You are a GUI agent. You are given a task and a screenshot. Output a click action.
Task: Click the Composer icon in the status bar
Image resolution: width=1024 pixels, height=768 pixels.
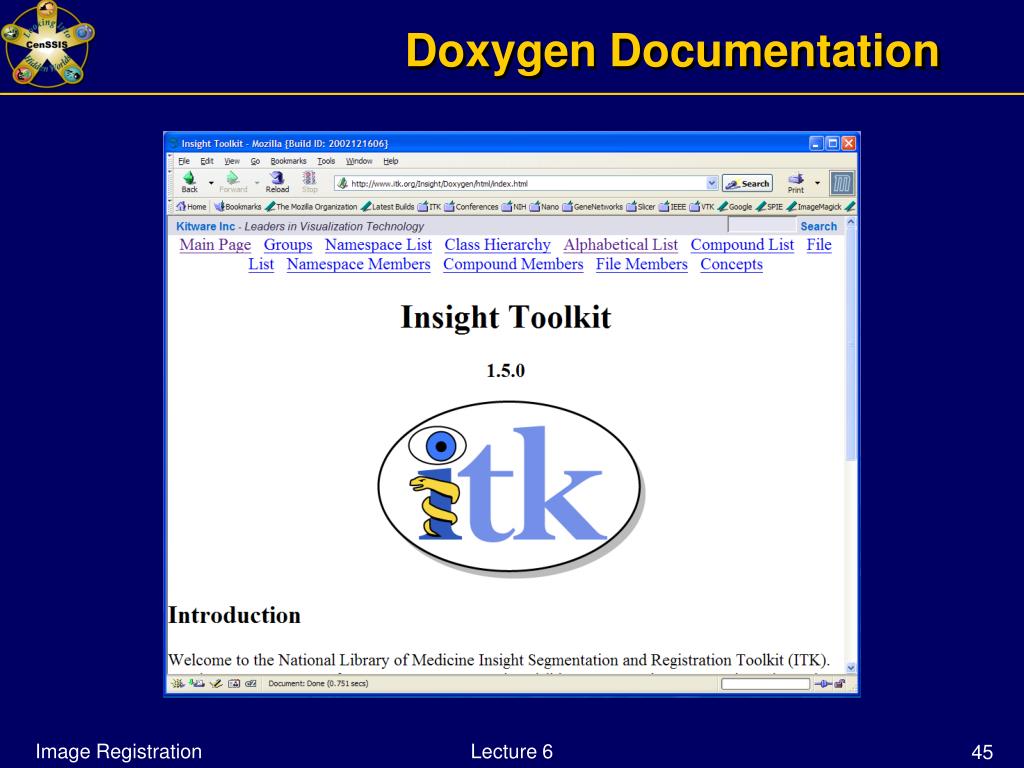point(216,683)
